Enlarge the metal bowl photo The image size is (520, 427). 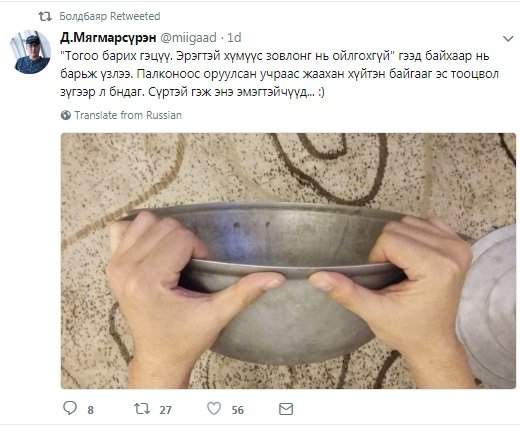288,261
